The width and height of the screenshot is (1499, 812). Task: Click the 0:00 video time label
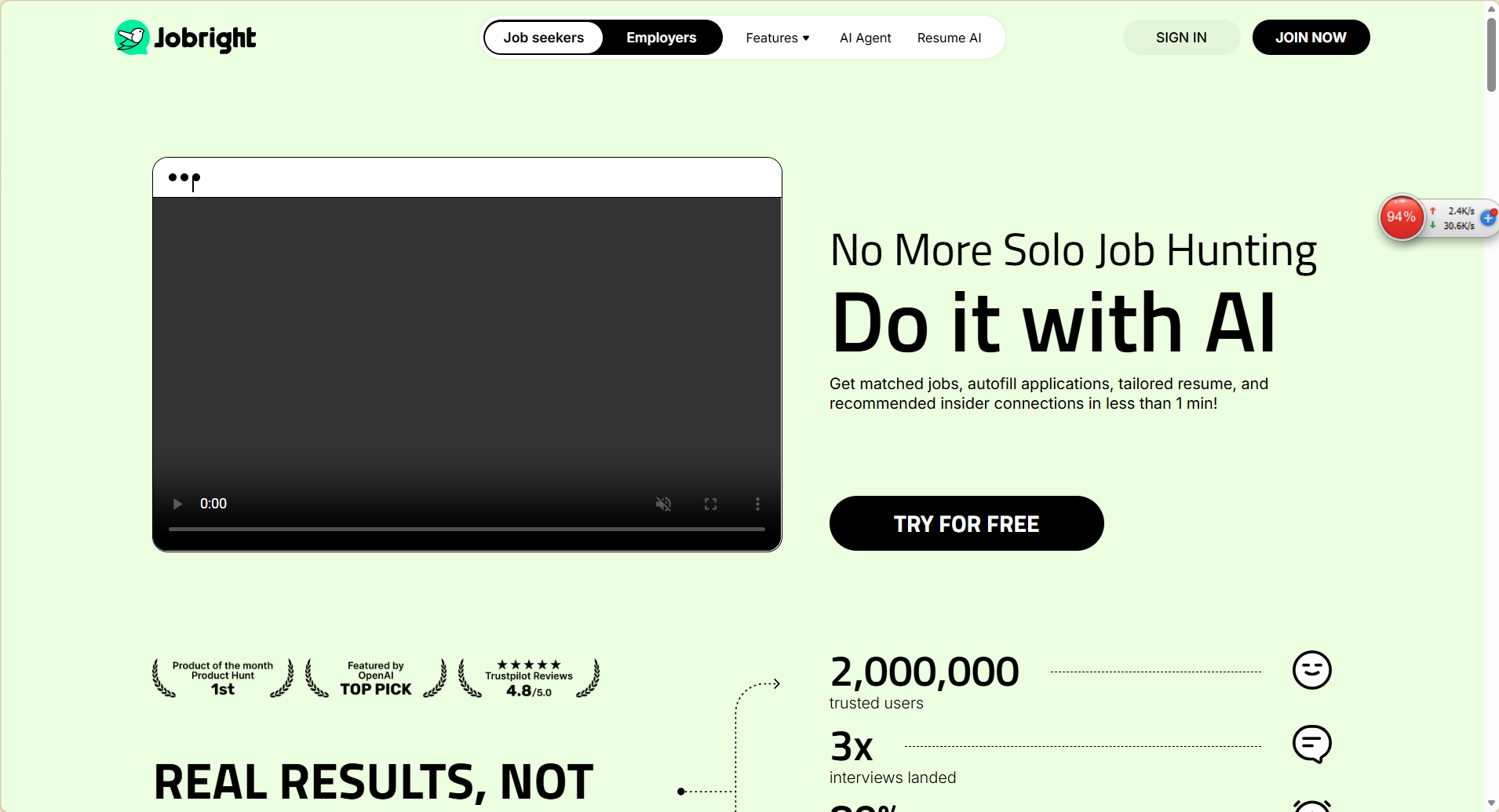tap(213, 504)
